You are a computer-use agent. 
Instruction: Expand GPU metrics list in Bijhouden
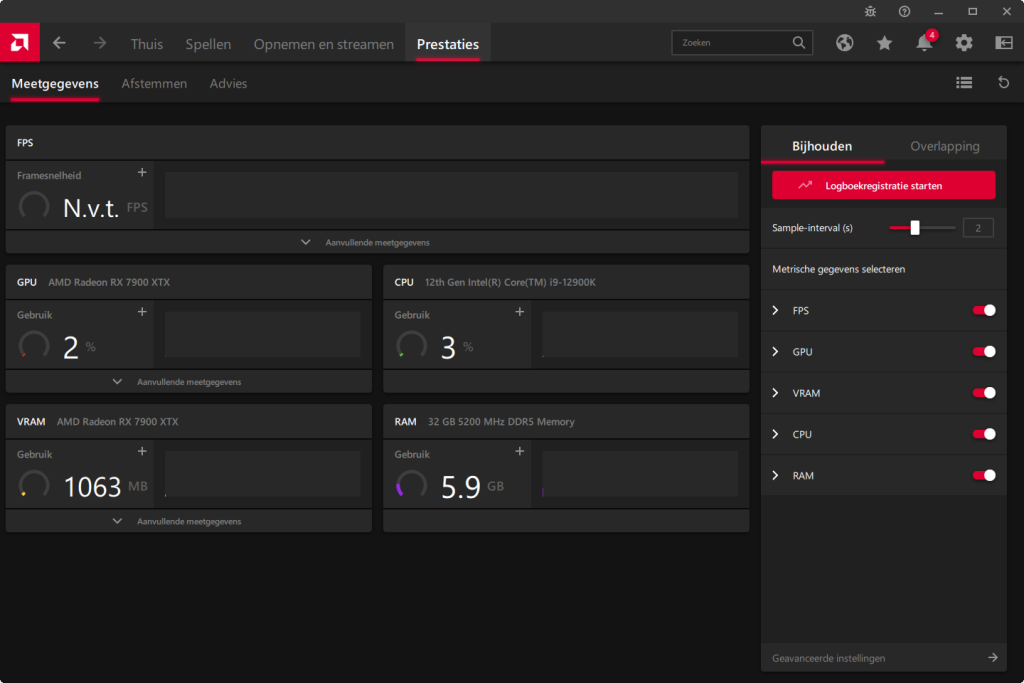pyautogui.click(x=775, y=351)
